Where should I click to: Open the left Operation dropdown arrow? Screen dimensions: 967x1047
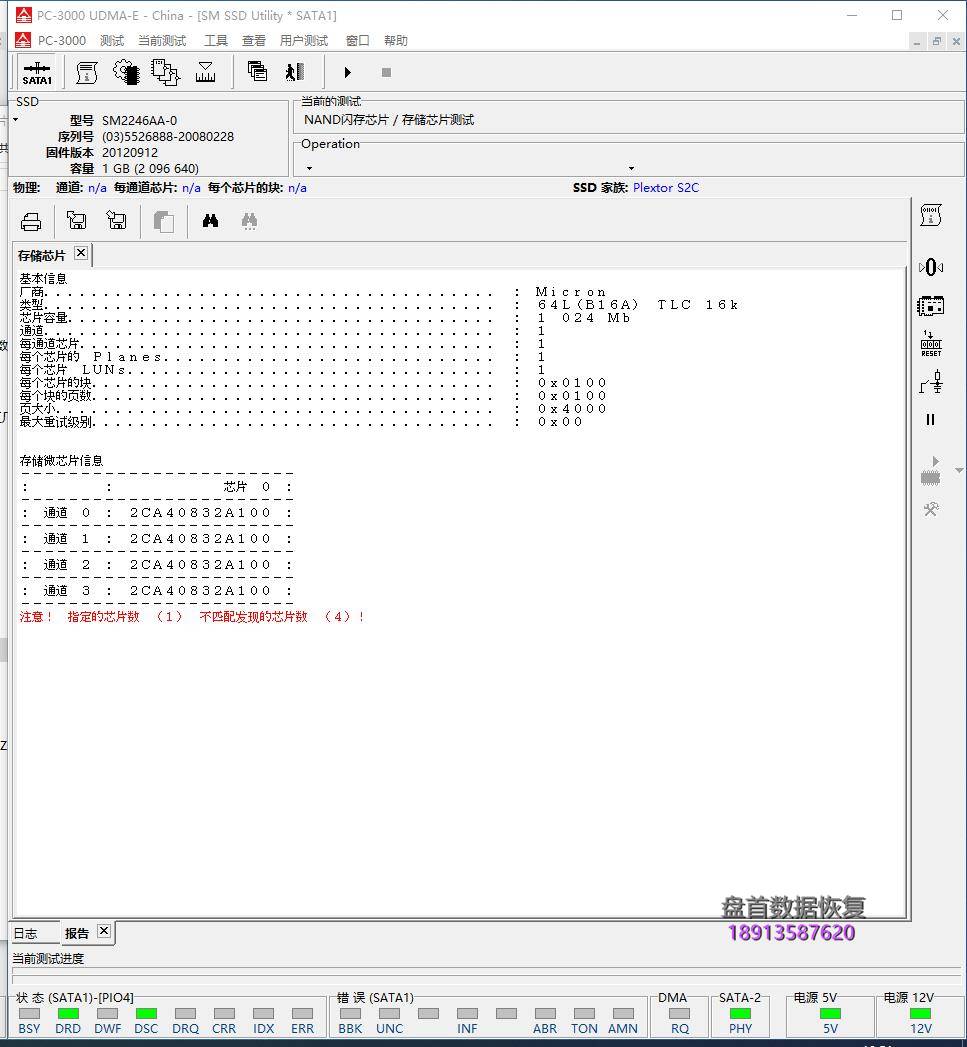click(x=309, y=168)
